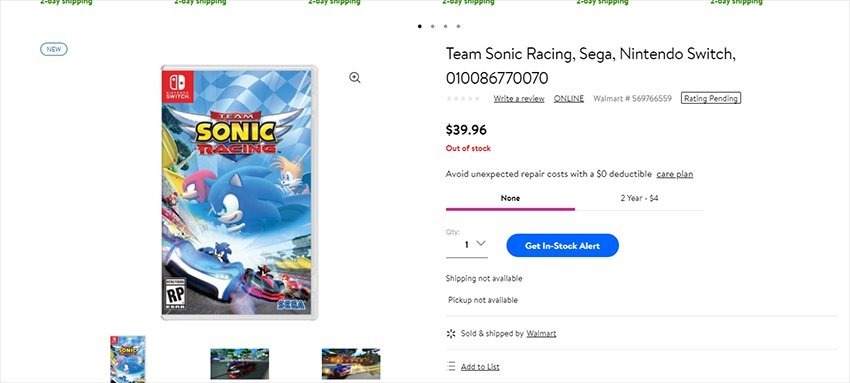Select the 2 Year - $4 care plan option

640,198
